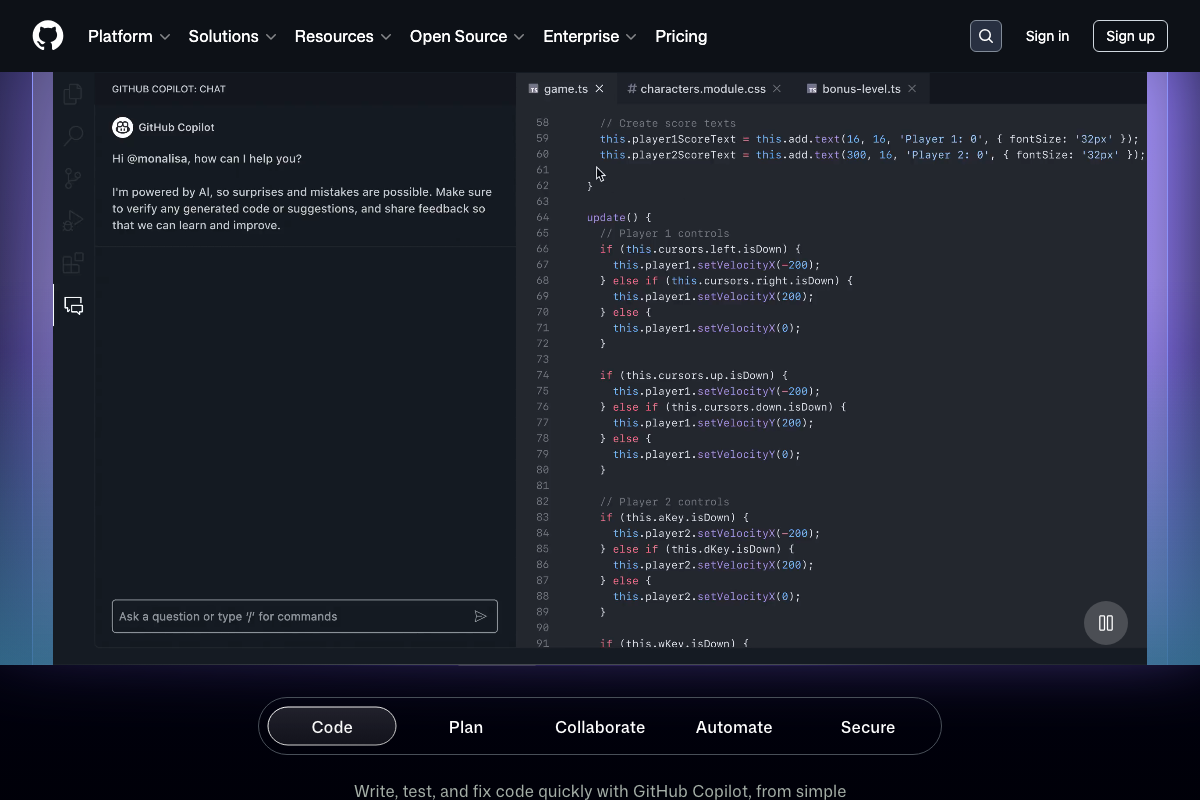Close the game.ts tab
Image resolution: width=1200 pixels, height=800 pixels.
[599, 89]
